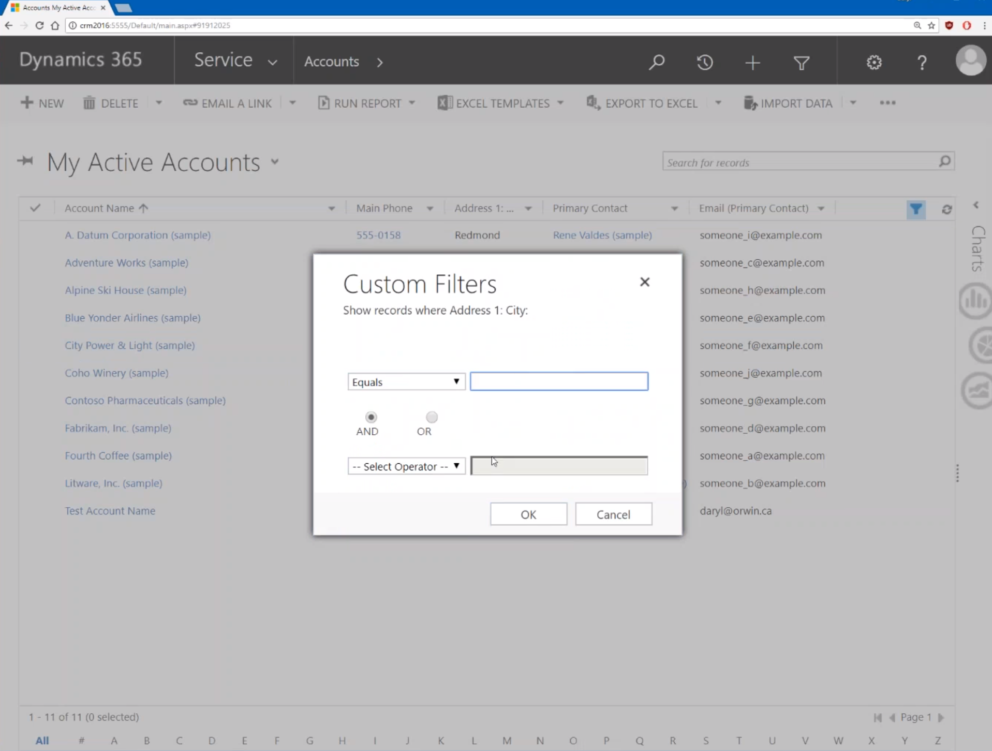Filter list by letter Z

938,740
